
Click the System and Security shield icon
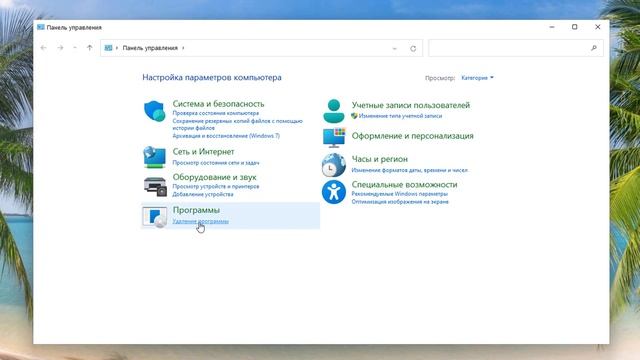155,111
